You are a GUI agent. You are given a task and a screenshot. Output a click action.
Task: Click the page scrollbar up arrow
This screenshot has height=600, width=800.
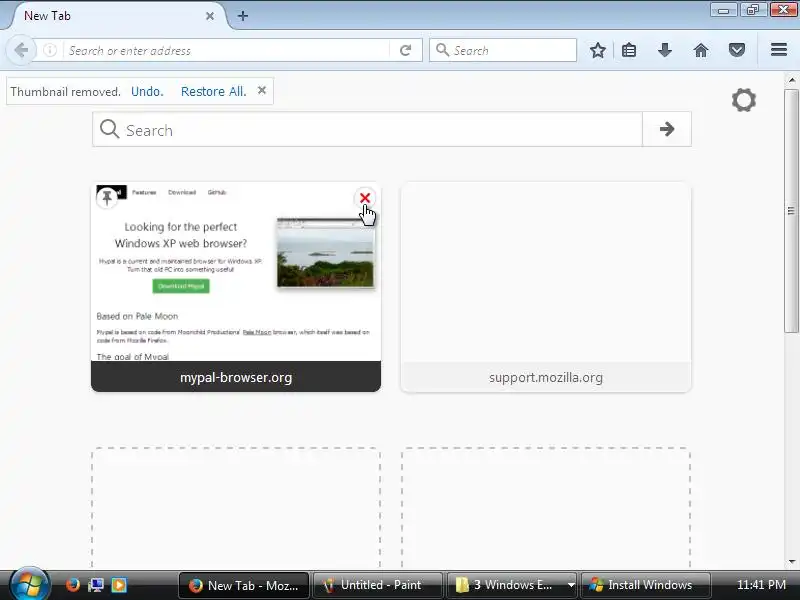coord(792,80)
